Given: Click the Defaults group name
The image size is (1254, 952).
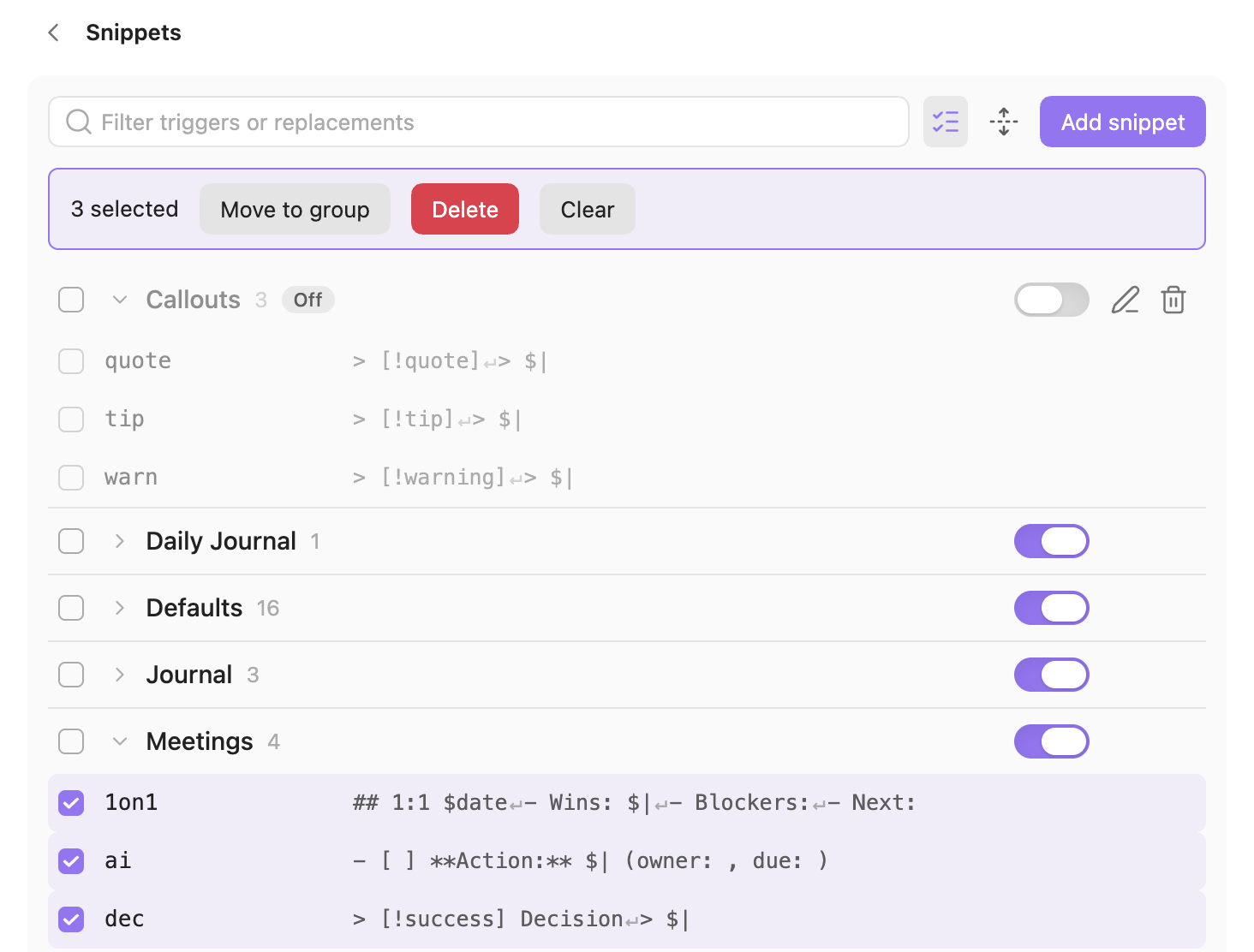Looking at the screenshot, I should 194,608.
